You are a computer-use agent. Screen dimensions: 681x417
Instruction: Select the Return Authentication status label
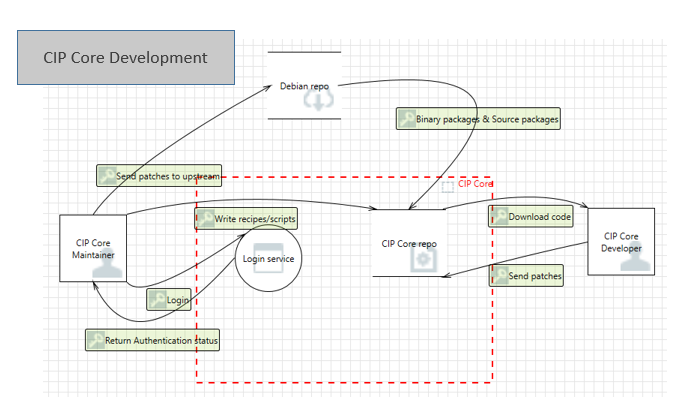click(152, 340)
